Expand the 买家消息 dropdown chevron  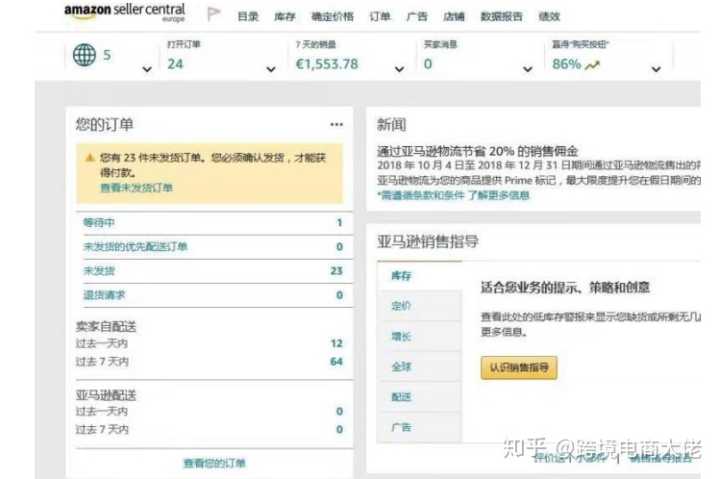click(527, 69)
